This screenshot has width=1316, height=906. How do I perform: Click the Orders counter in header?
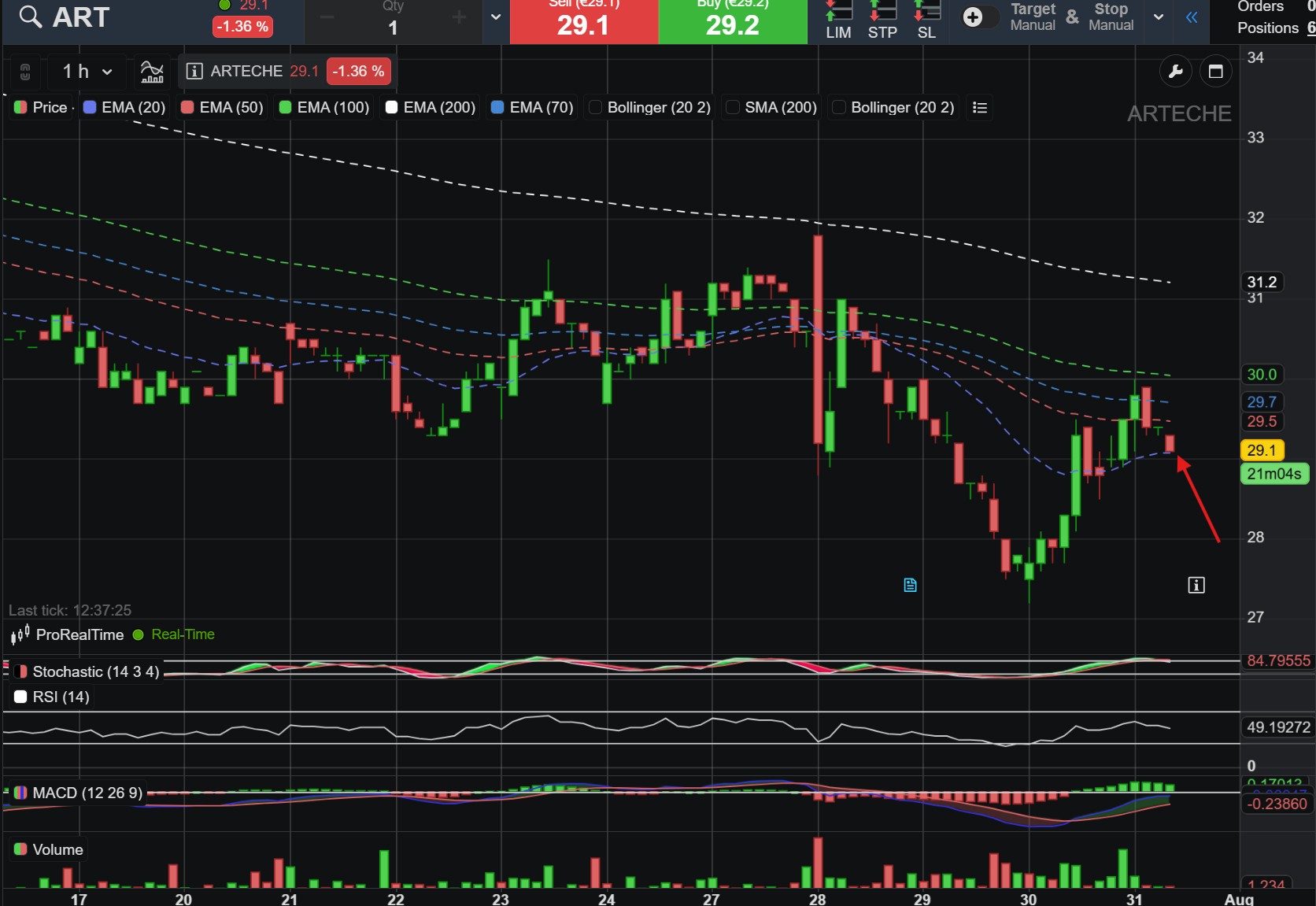pos(1275,6)
